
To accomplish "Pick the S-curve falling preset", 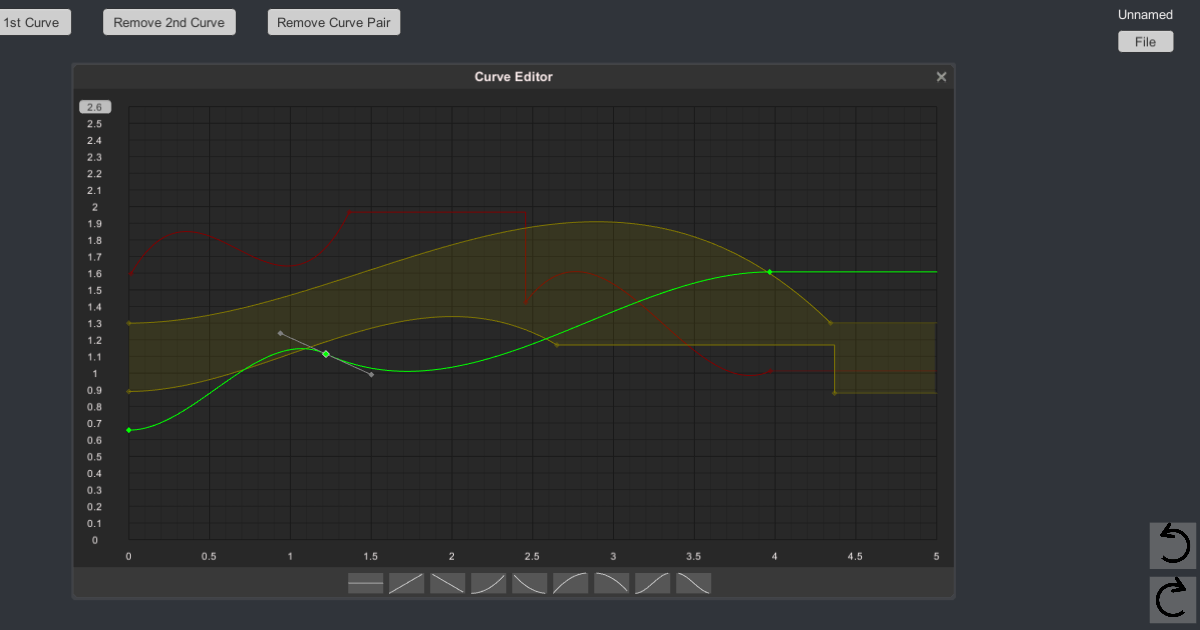I will tap(693, 582).
